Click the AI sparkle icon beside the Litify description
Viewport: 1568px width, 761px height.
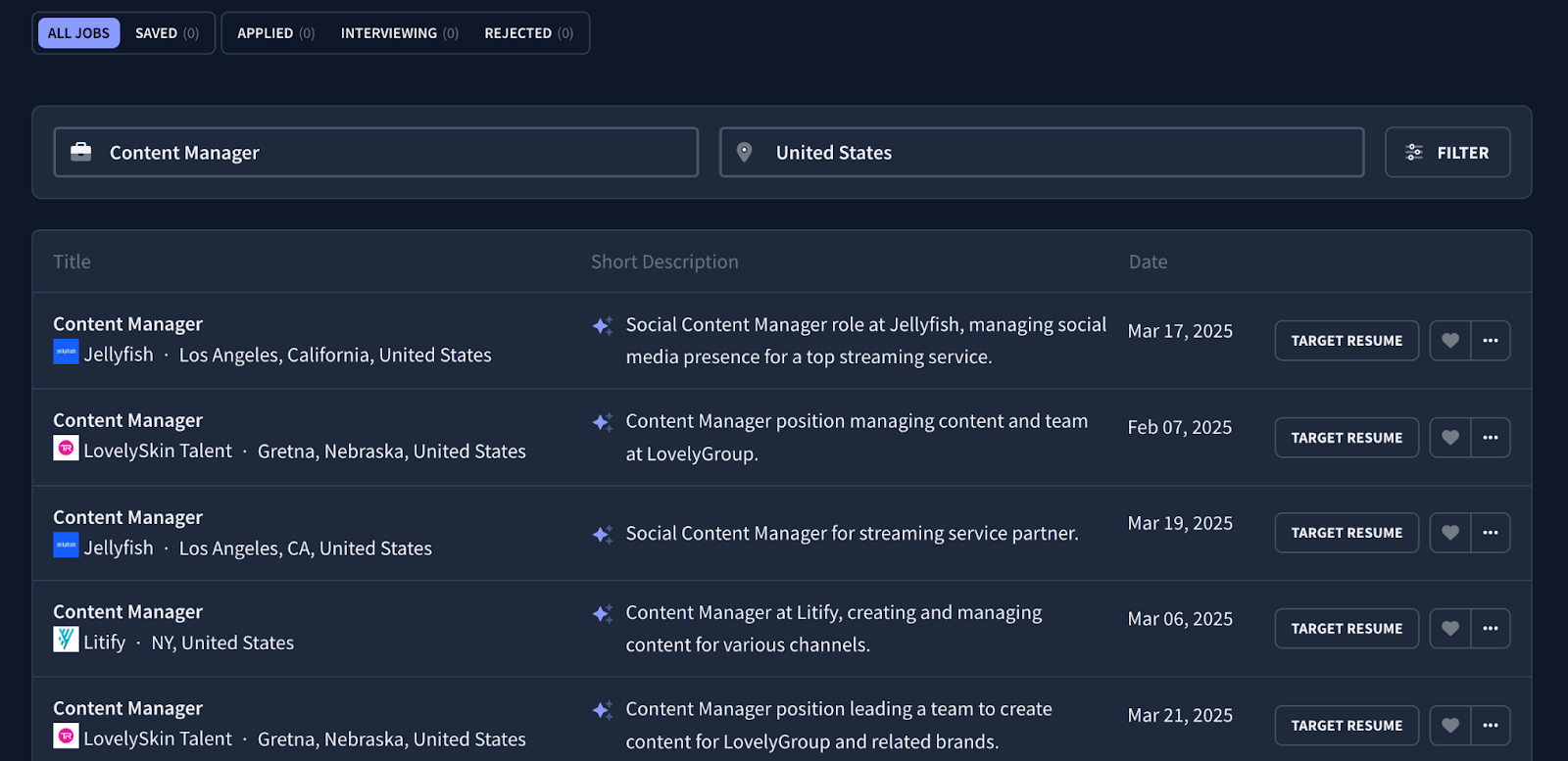click(x=603, y=614)
